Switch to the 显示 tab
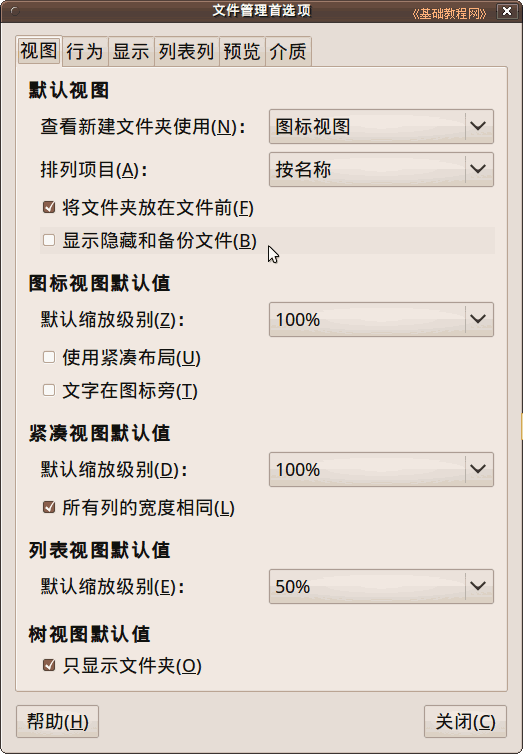523x754 pixels. point(131,51)
